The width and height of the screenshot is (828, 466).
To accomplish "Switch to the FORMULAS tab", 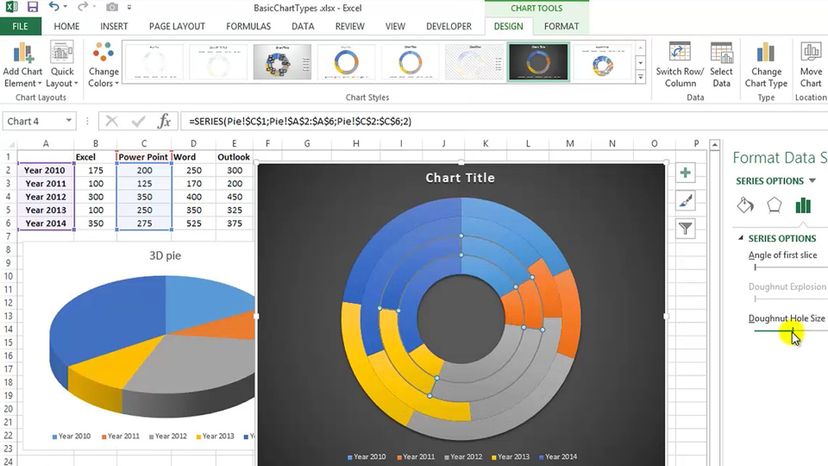I will tap(248, 26).
